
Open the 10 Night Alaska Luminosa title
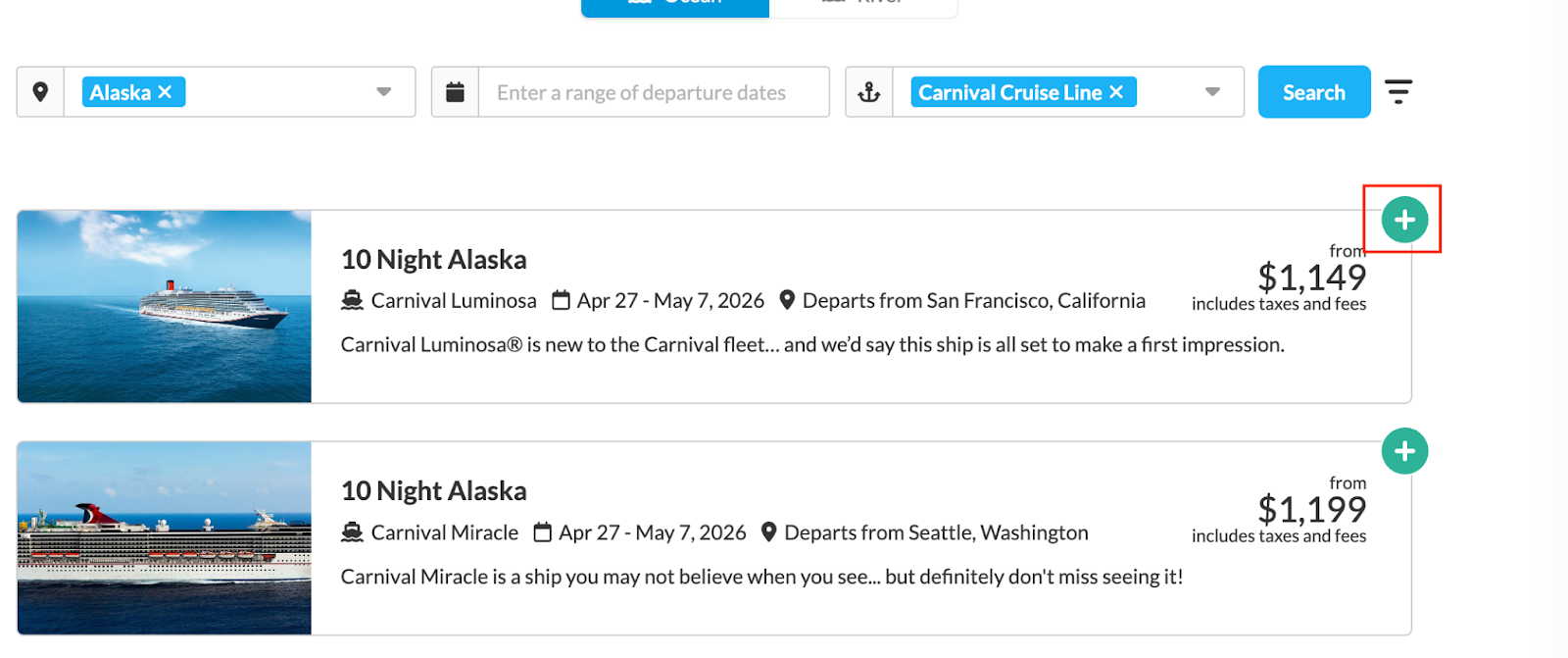coord(433,260)
